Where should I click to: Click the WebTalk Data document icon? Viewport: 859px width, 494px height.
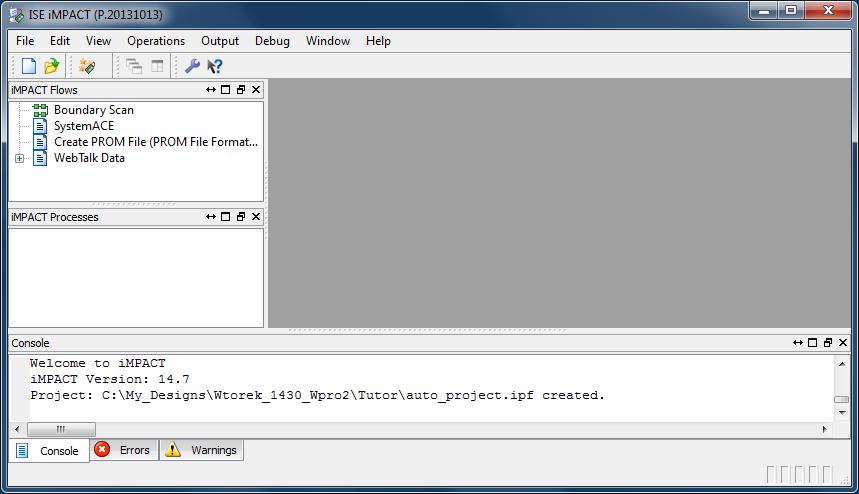(x=40, y=158)
